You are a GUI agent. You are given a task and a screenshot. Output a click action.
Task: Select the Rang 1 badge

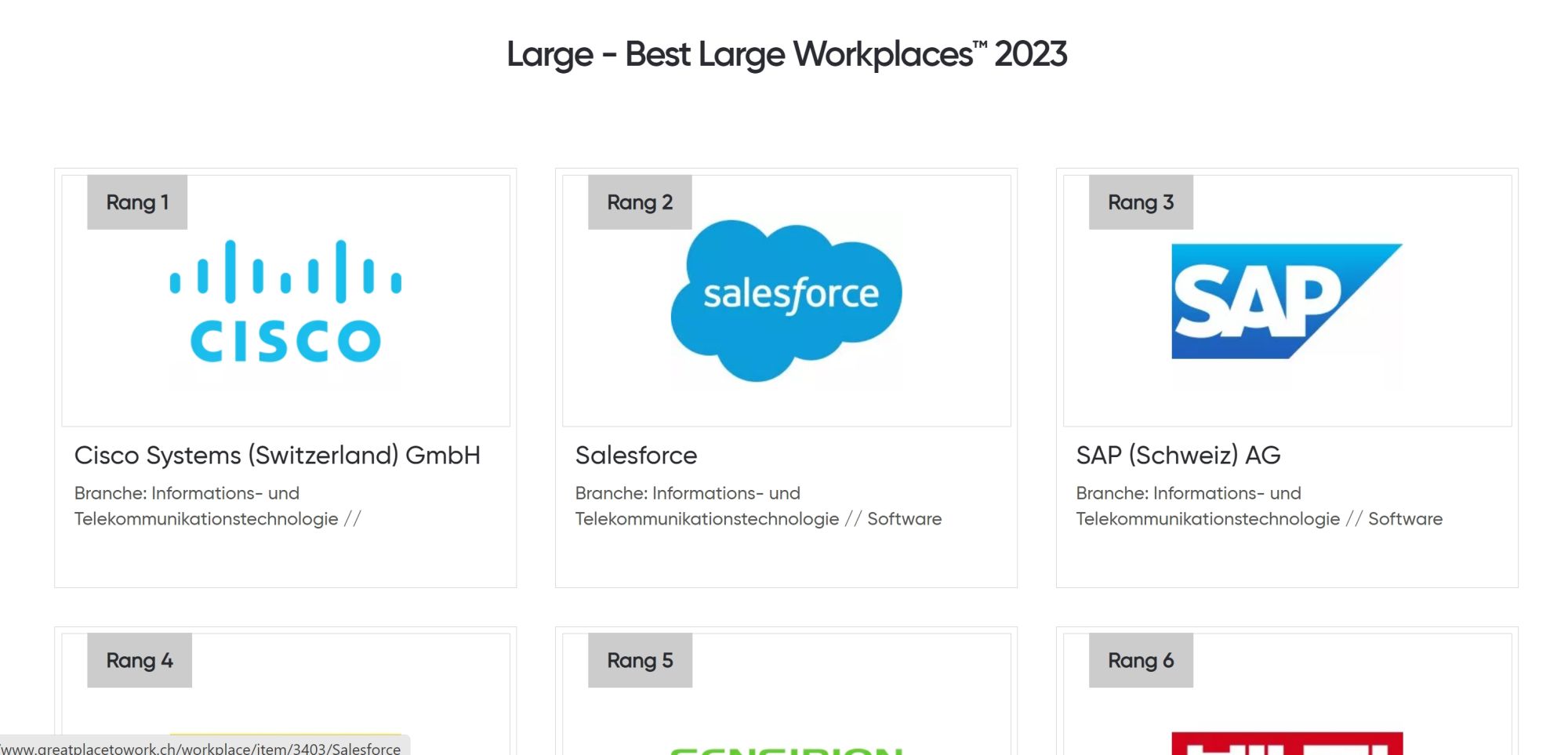click(137, 202)
